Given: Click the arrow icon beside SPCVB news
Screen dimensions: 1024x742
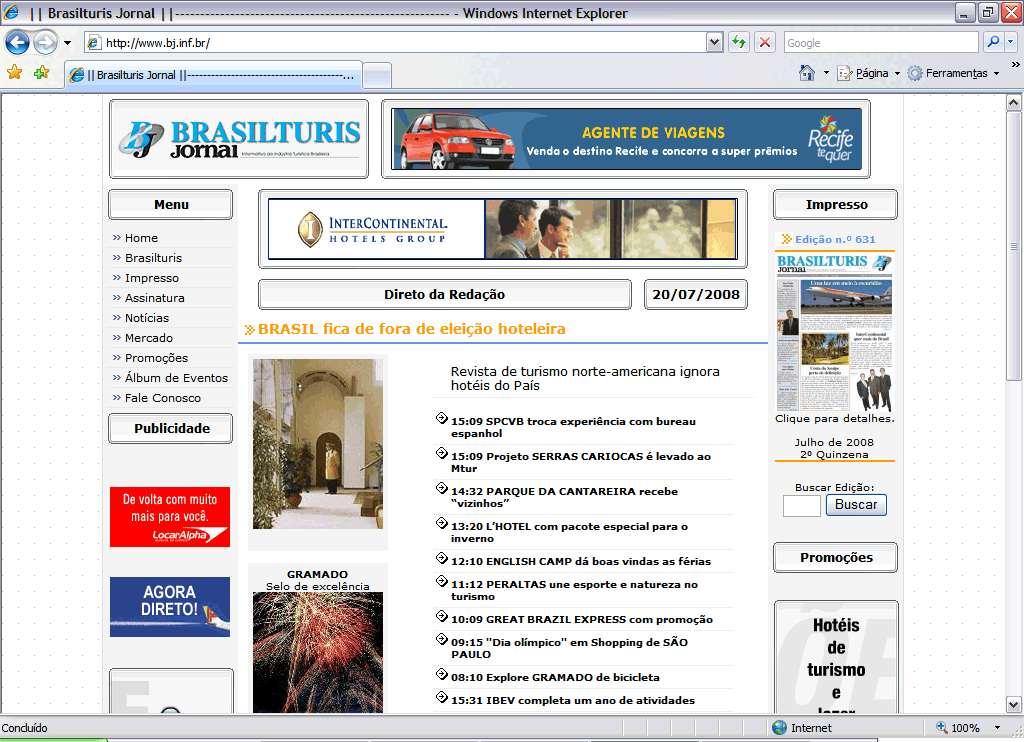Looking at the screenshot, I should 442,418.
